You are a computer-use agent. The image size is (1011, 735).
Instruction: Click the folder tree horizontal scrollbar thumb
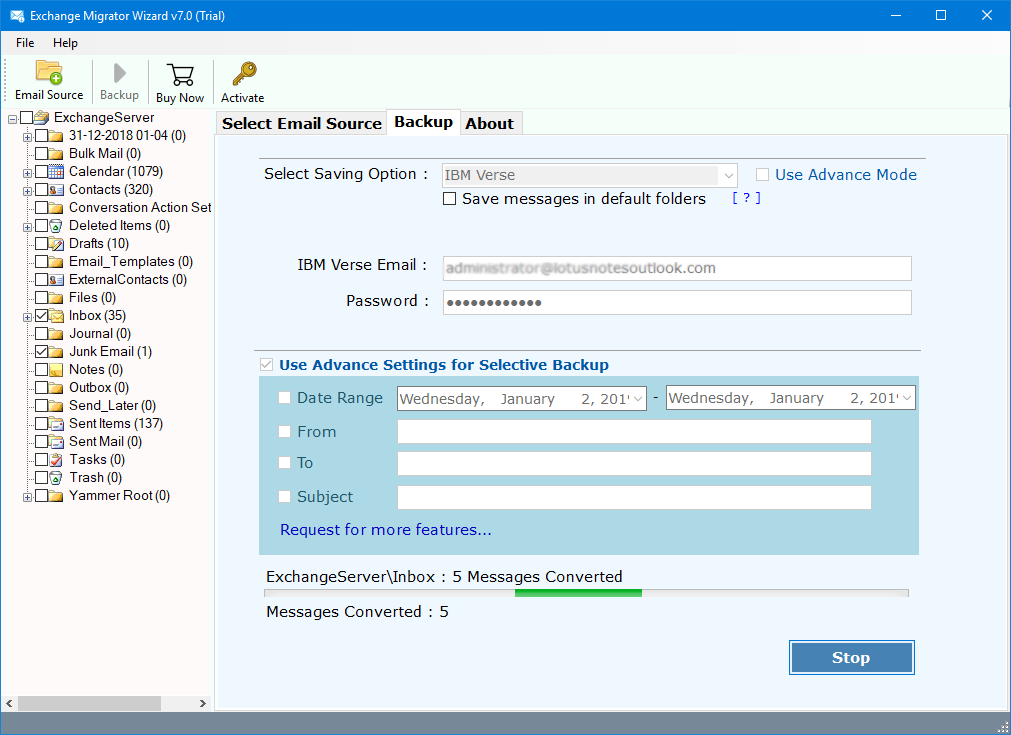(89, 703)
